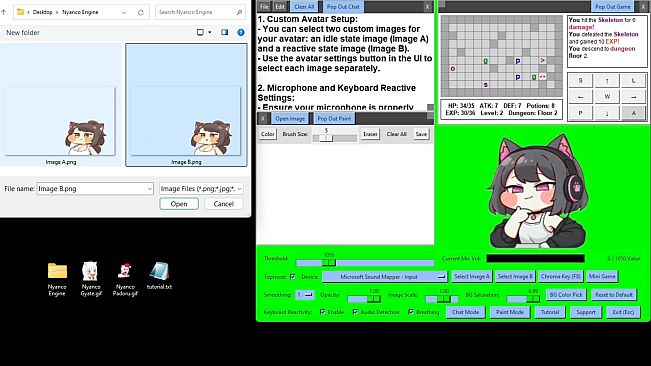Image resolution: width=651 pixels, height=366 pixels.
Task: Click Chroma Key (F8) button
Action: pos(560,276)
